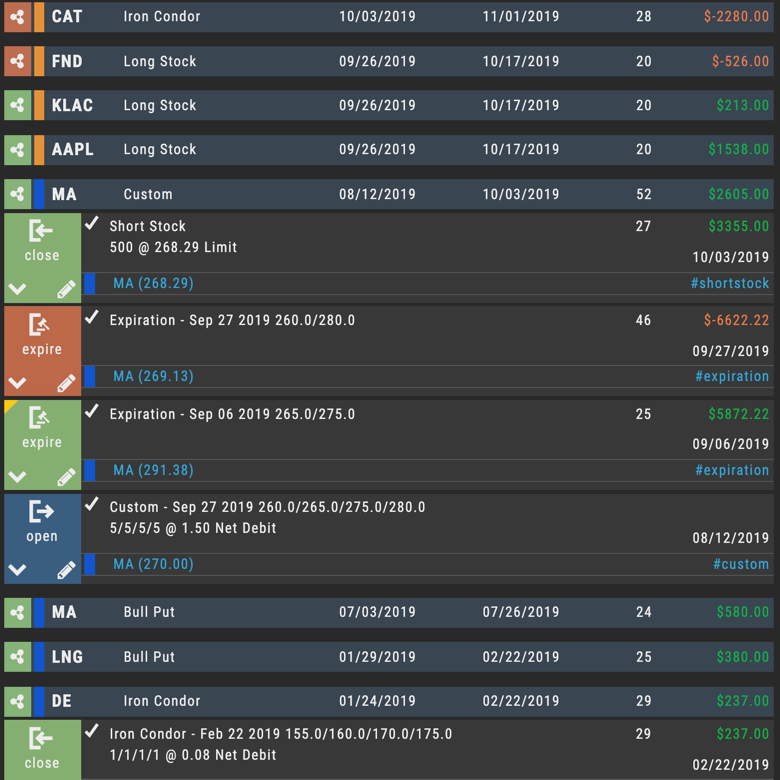Screen dimensions: 780x780
Task: Open the MA (270.00) link
Action: [x=153, y=564]
